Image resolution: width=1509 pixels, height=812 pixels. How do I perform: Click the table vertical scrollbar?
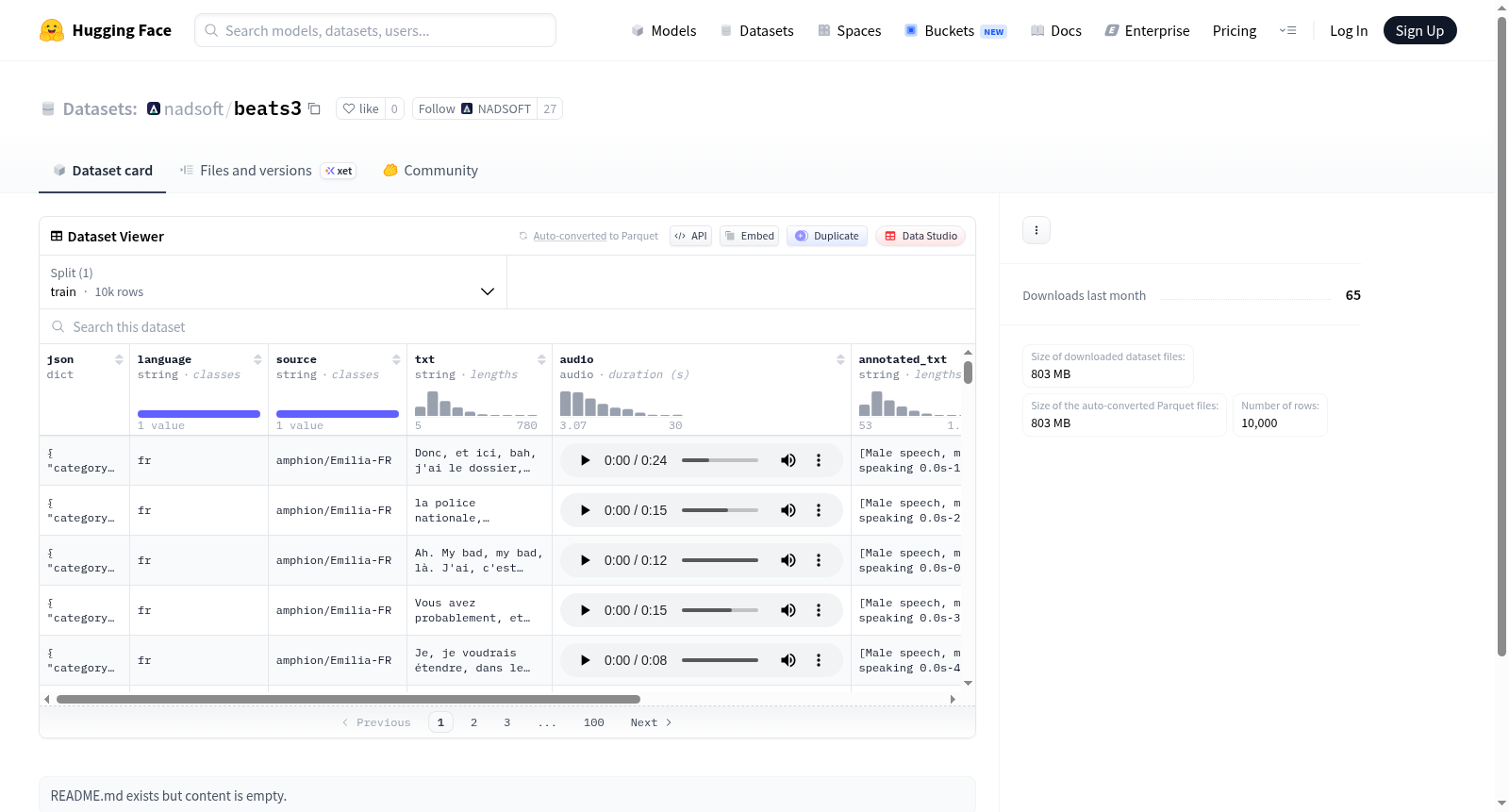pos(968,373)
